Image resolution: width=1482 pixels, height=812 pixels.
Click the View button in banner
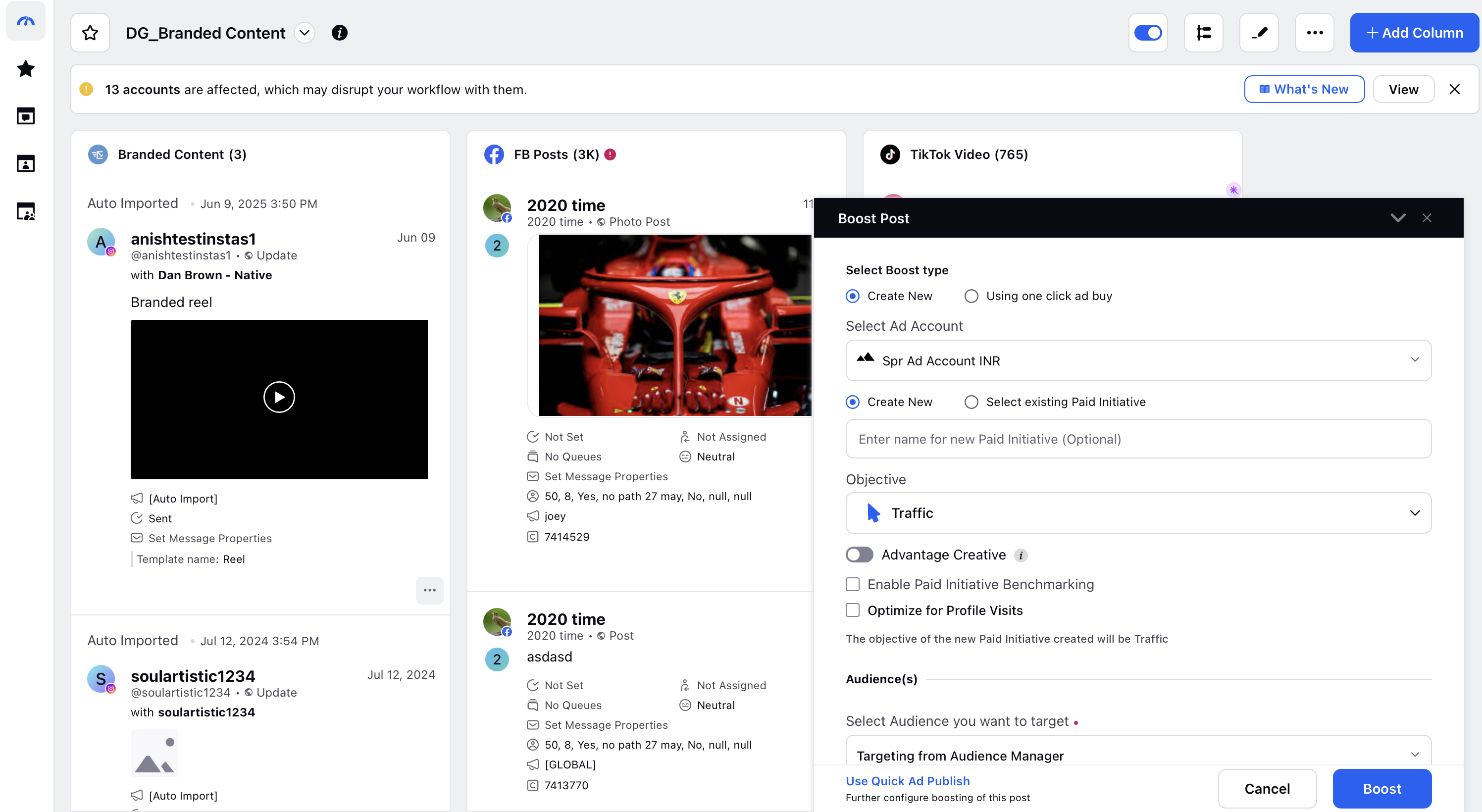click(x=1403, y=89)
